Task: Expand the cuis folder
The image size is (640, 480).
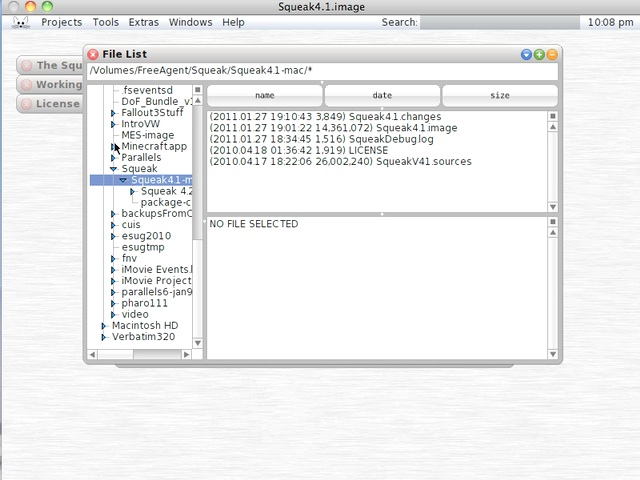Action: [x=113, y=225]
